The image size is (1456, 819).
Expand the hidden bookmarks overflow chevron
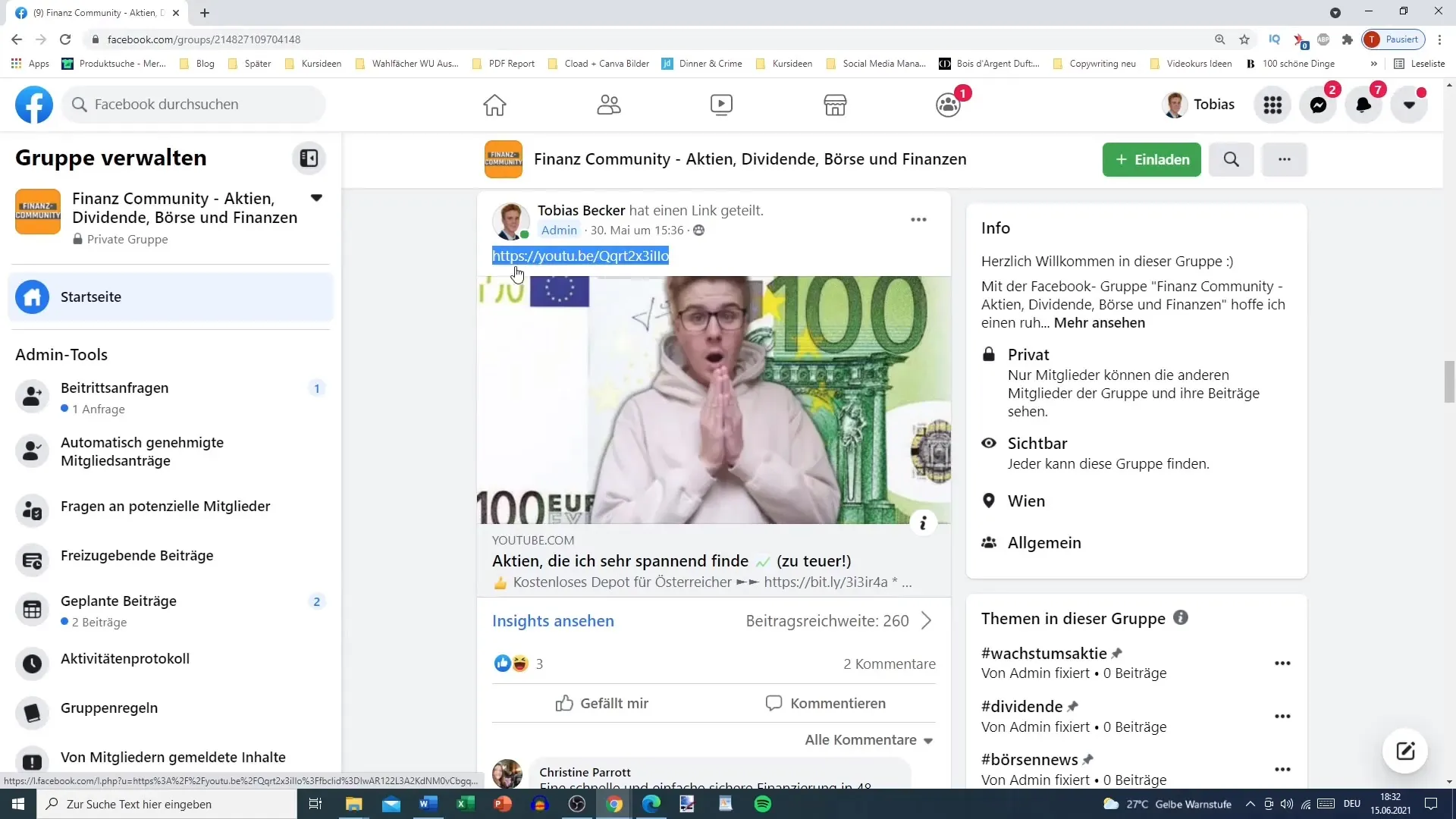[1374, 64]
